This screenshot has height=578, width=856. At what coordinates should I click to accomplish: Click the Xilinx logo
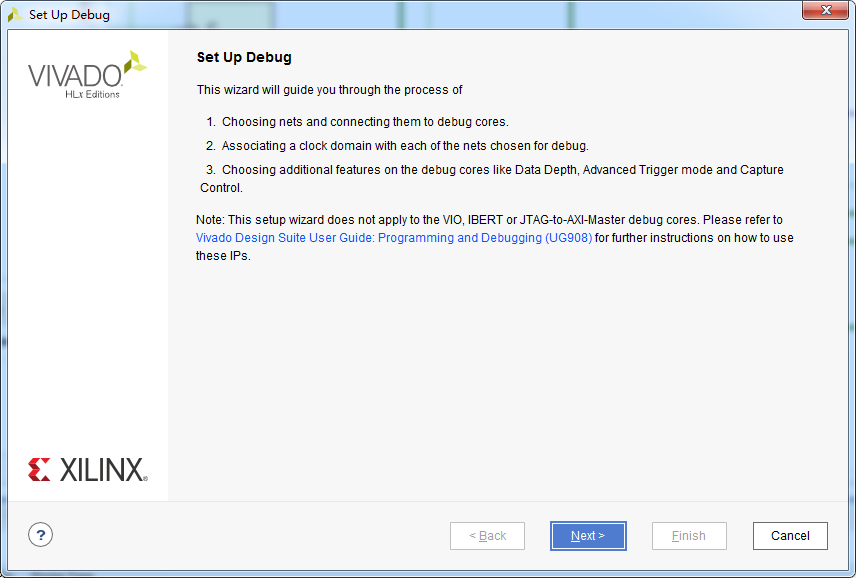pyautogui.click(x=88, y=470)
